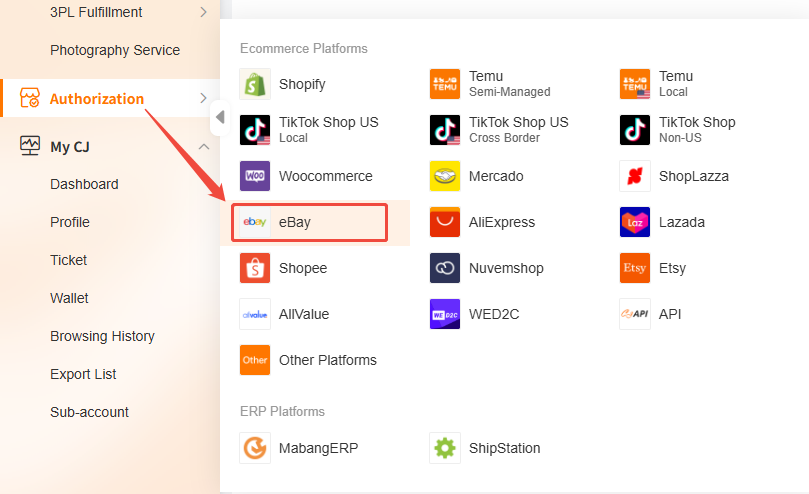Screen dimensions: 809x494
Task: Click the Lazada heart logo icon
Action: pyautogui.click(x=635, y=222)
